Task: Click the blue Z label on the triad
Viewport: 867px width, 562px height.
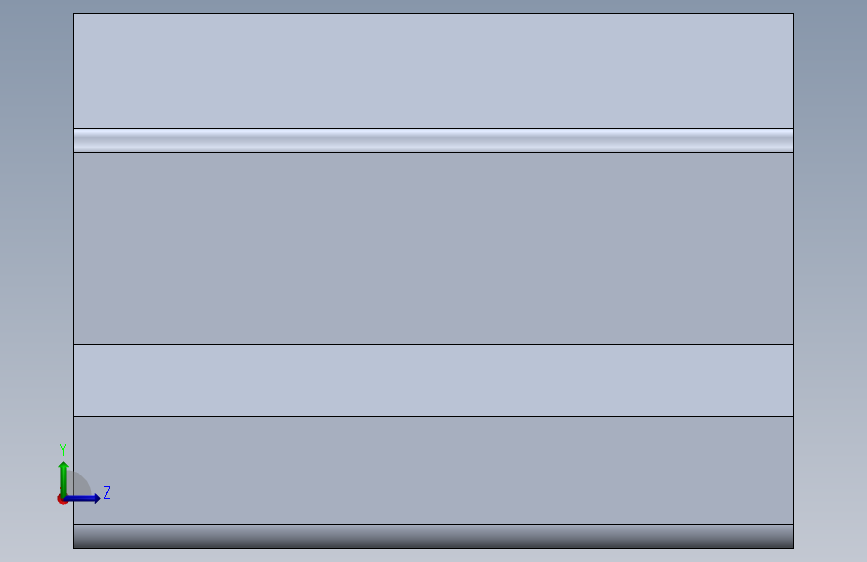Action: pos(107,492)
